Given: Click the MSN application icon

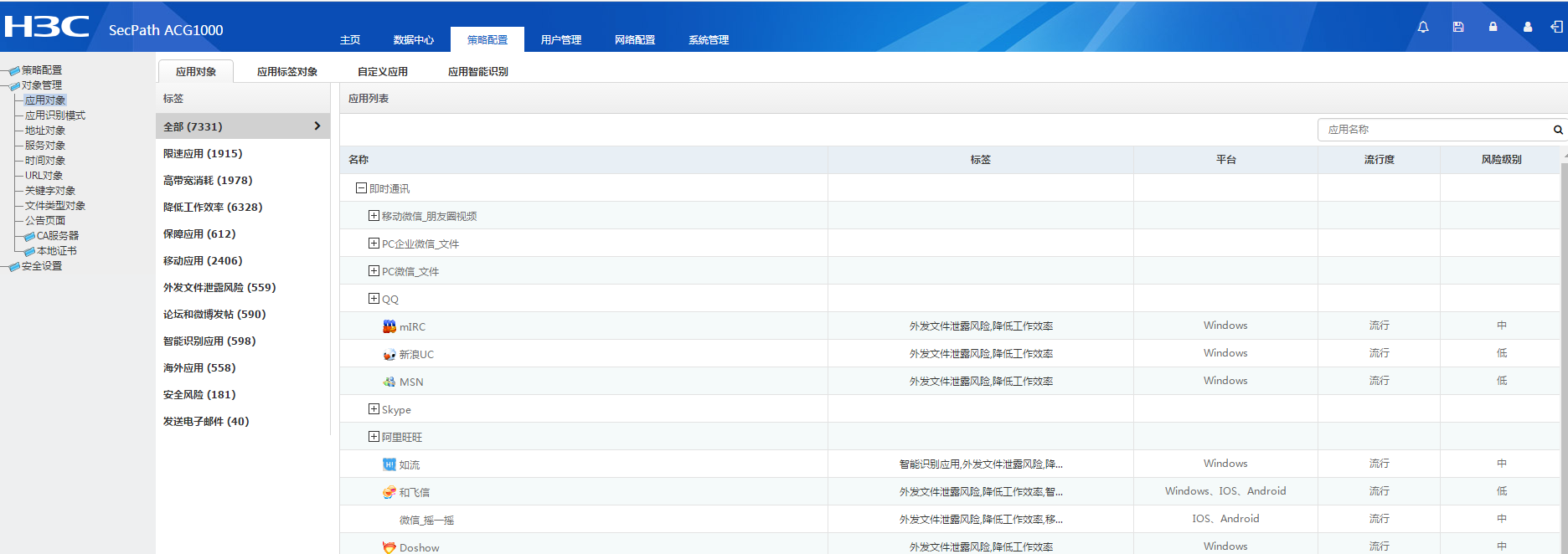Looking at the screenshot, I should 389,382.
